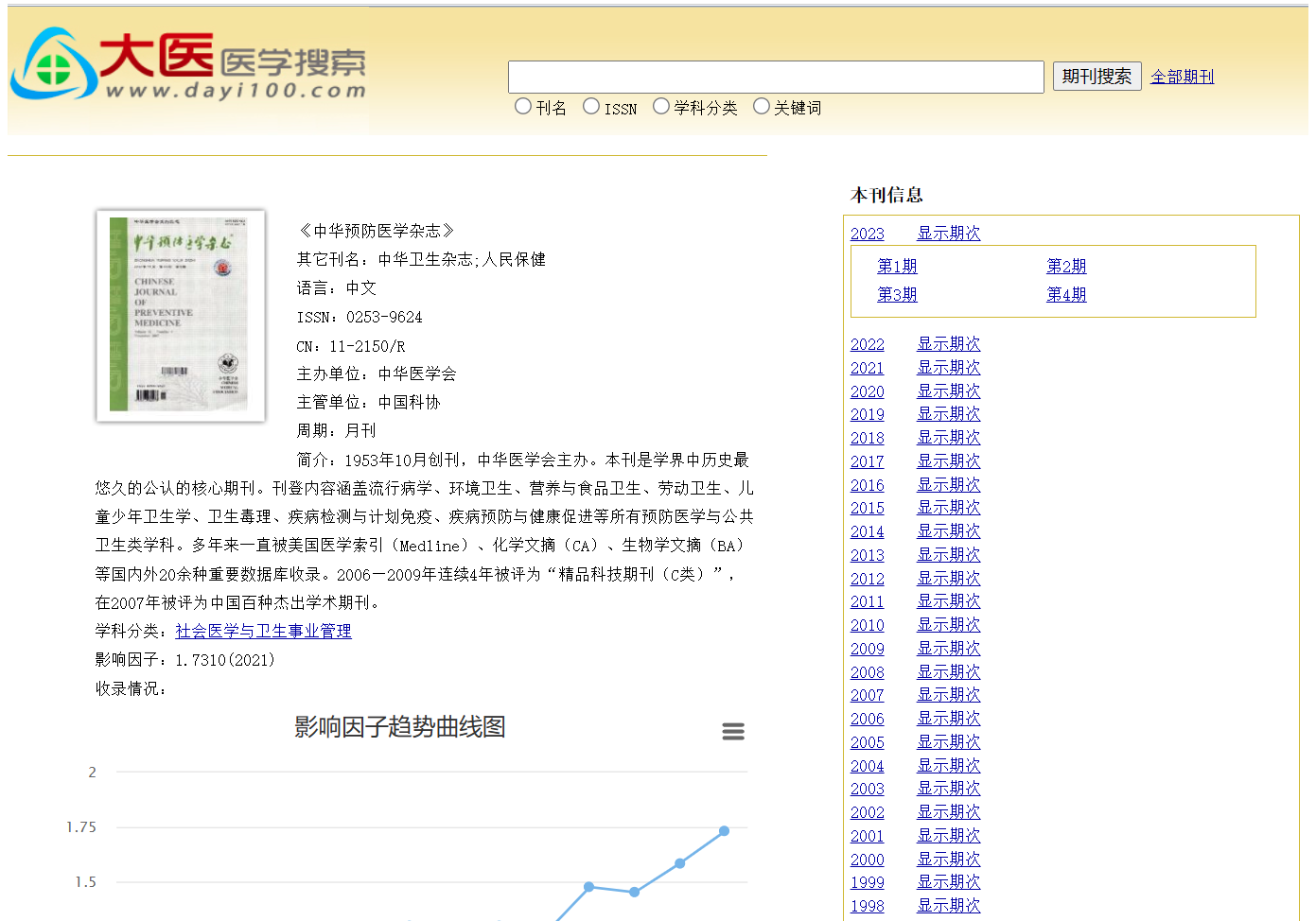The width and height of the screenshot is (1316, 921).
Task: Show issues for 2023 via 显示期次
Action: coord(948,234)
